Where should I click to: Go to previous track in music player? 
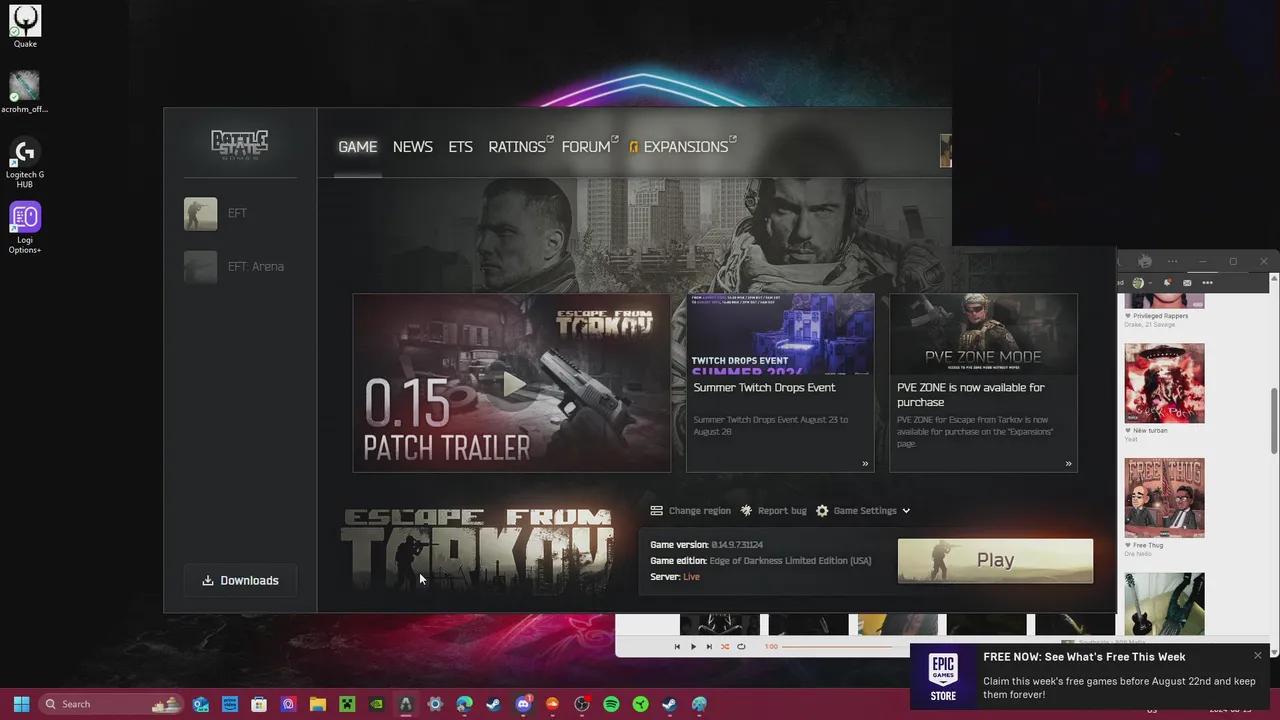pos(677,647)
